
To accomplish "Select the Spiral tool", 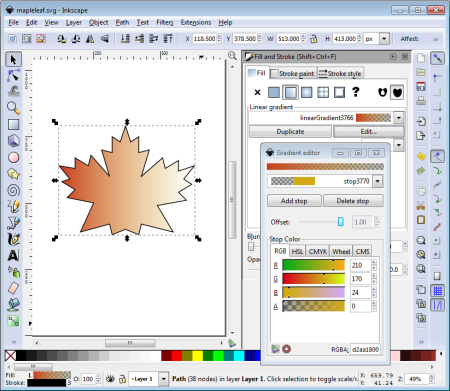I will coord(13,190).
